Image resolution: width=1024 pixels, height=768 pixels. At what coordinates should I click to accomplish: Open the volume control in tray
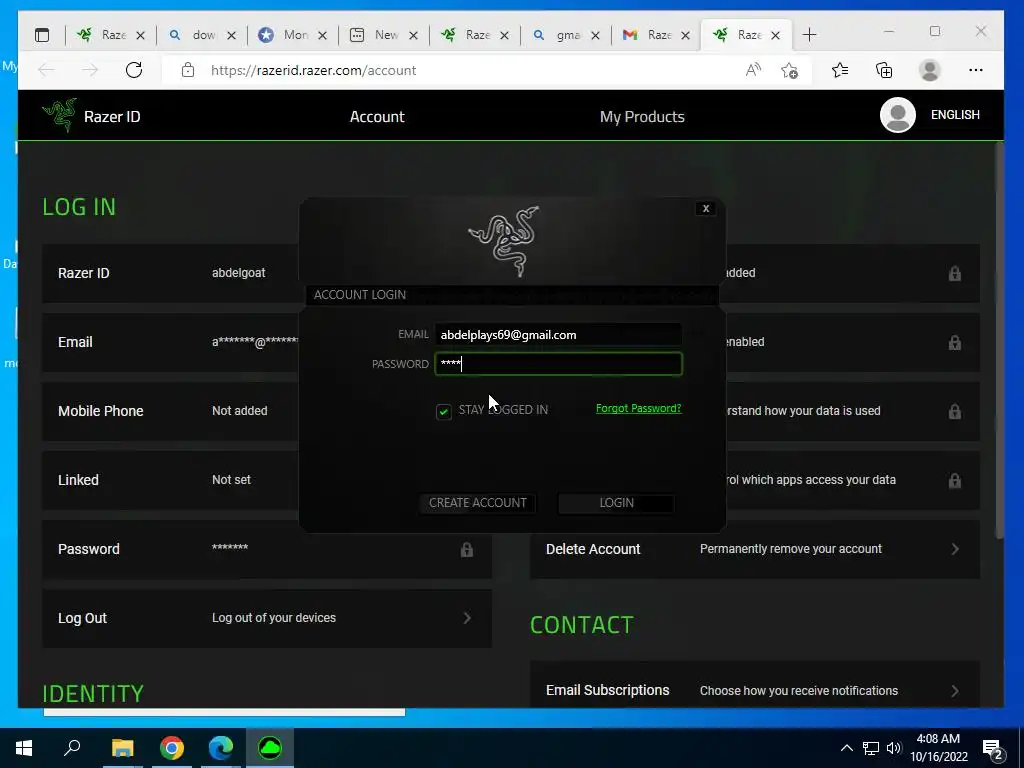coord(894,748)
